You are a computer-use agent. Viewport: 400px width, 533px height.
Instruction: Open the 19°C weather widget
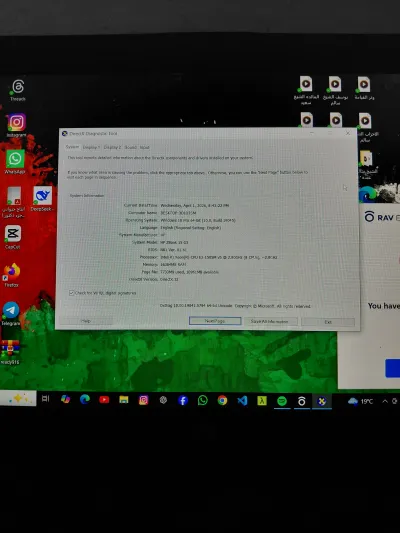click(x=361, y=401)
